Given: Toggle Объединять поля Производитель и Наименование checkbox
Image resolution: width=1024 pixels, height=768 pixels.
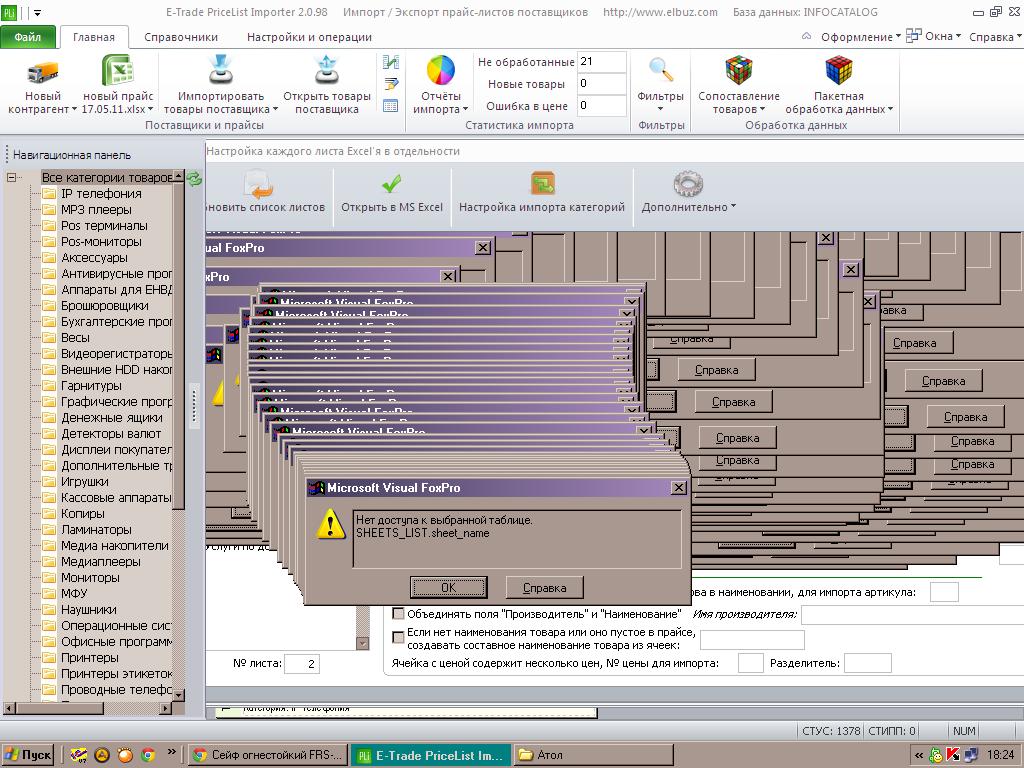Looking at the screenshot, I should tap(398, 614).
